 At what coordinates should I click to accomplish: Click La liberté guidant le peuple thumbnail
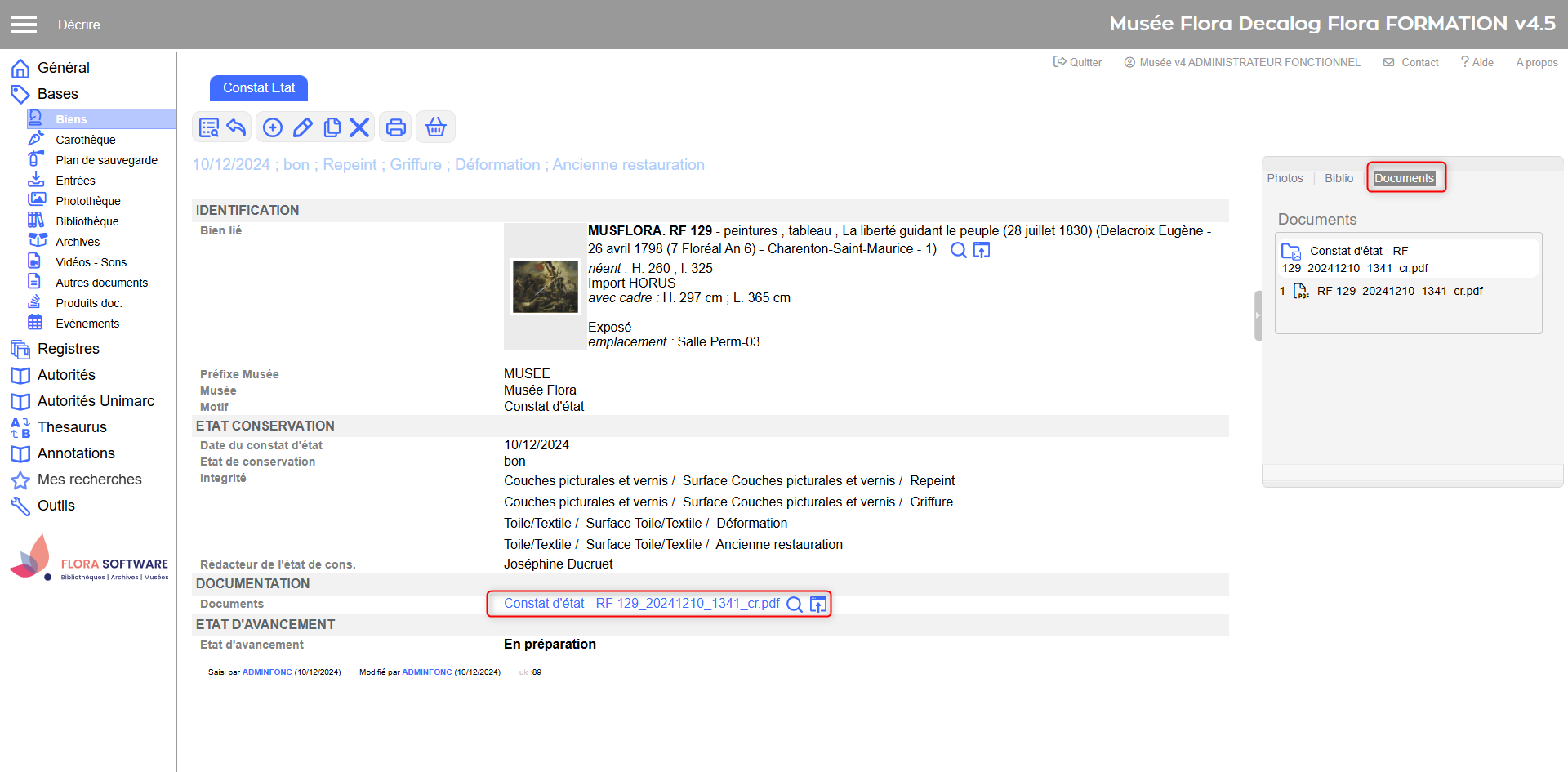545,286
